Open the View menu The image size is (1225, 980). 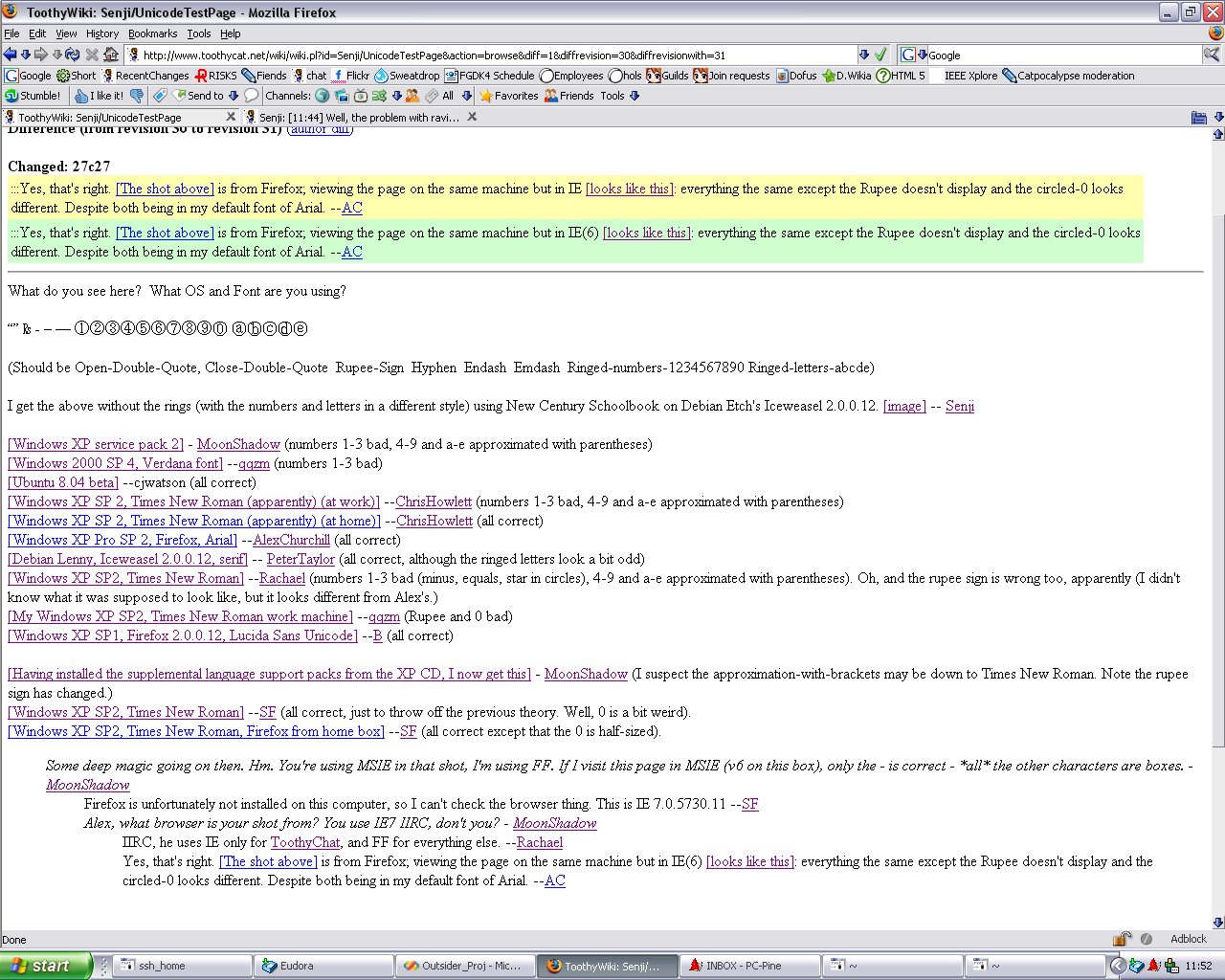click(x=66, y=33)
